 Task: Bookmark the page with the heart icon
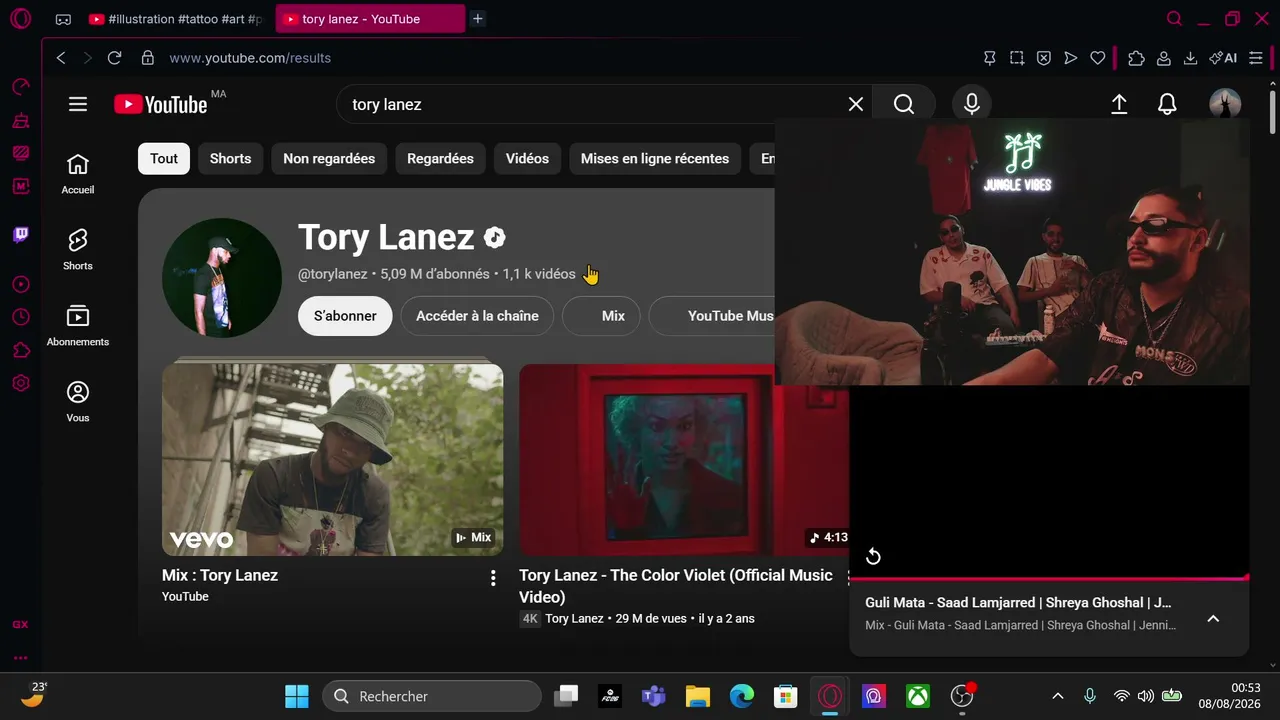1098,58
